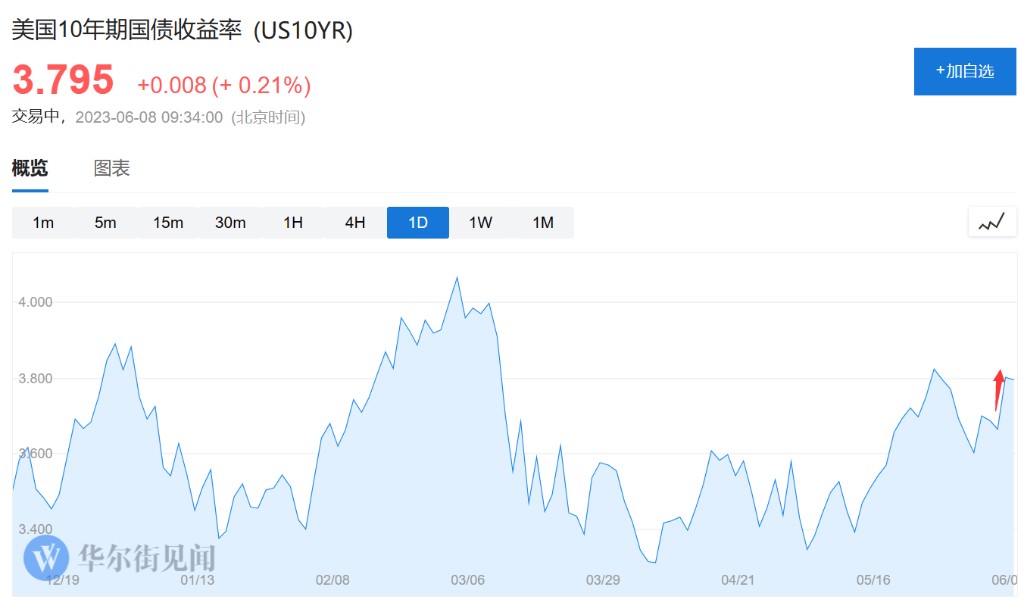The width and height of the screenshot is (1024, 608).
Task: Click the 02/08 date axis label
Action: (332, 580)
